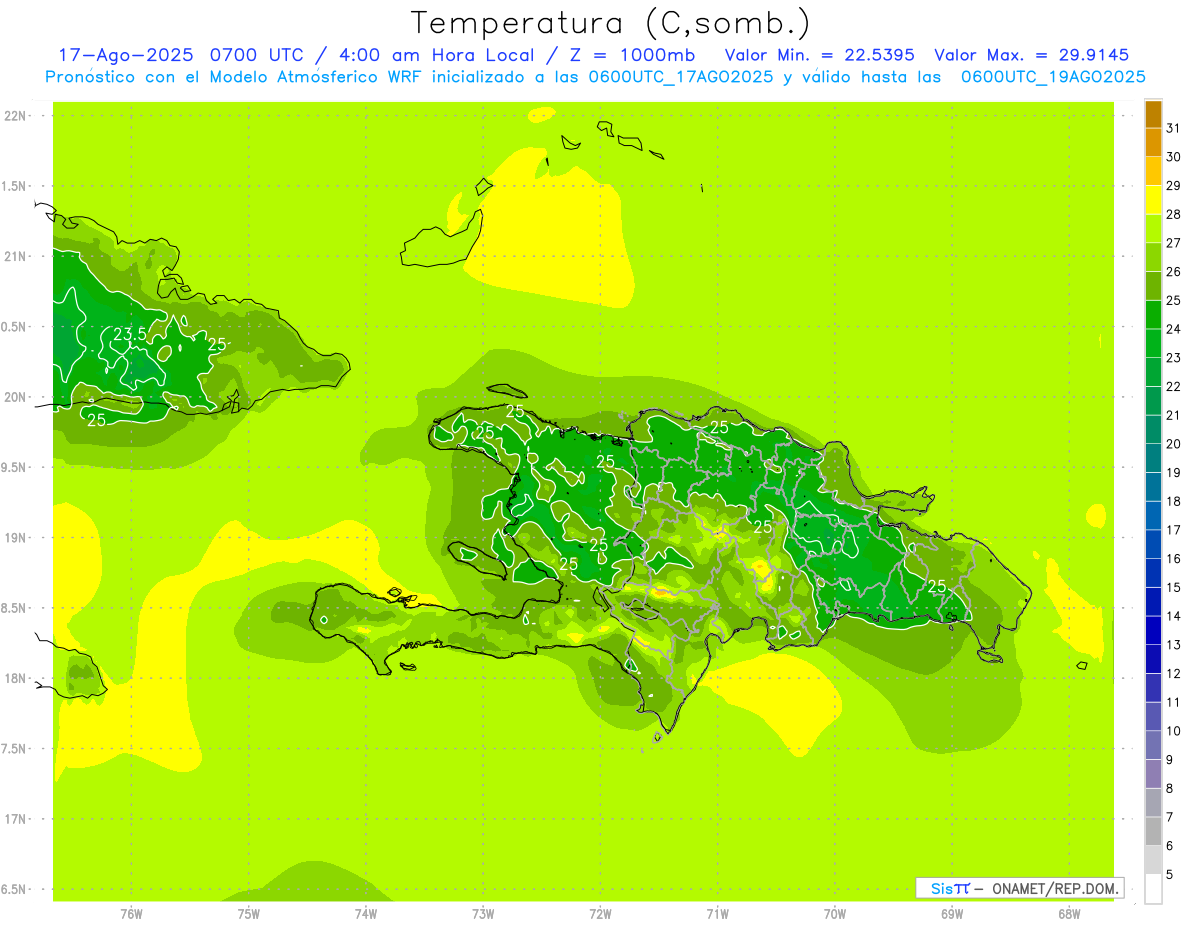
Task: Click the 'ONAMET/REP.DOM.' credit label
Action: [1055, 888]
